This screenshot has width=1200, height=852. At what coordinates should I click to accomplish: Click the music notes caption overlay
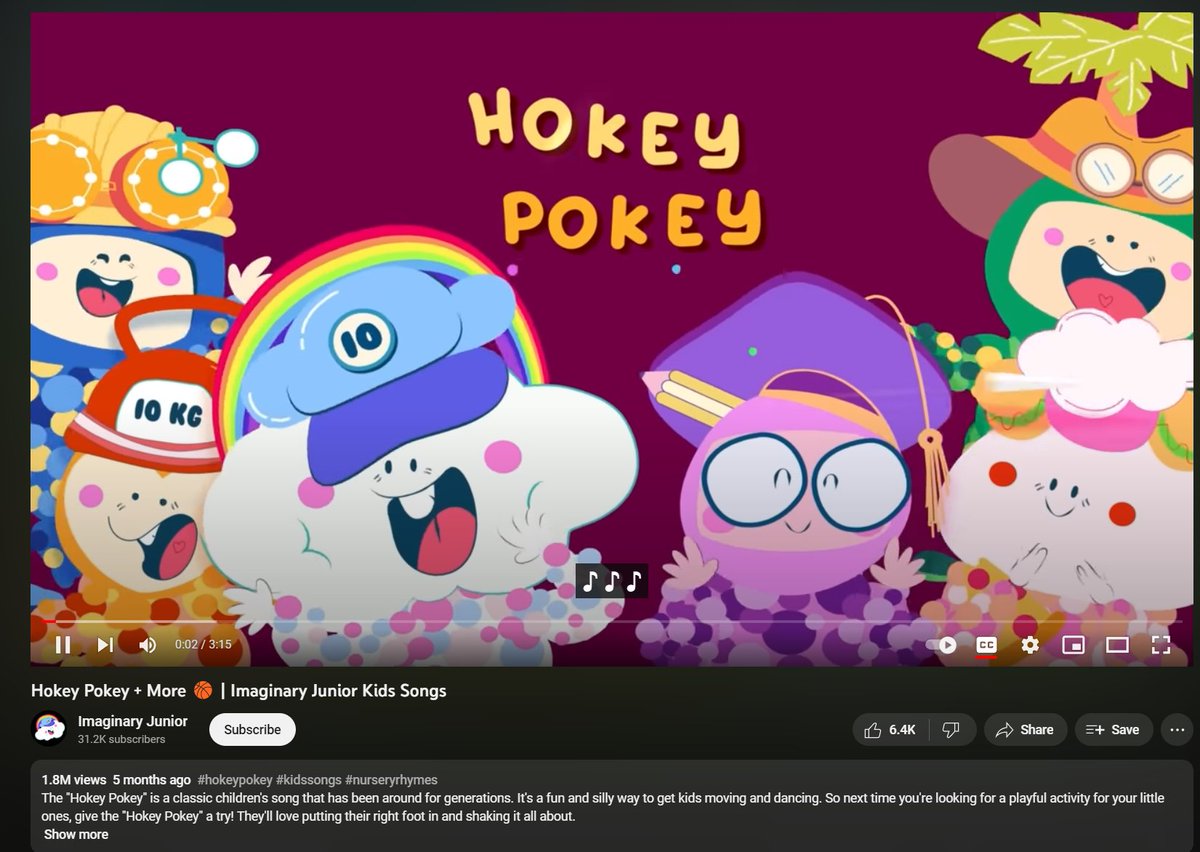click(611, 581)
